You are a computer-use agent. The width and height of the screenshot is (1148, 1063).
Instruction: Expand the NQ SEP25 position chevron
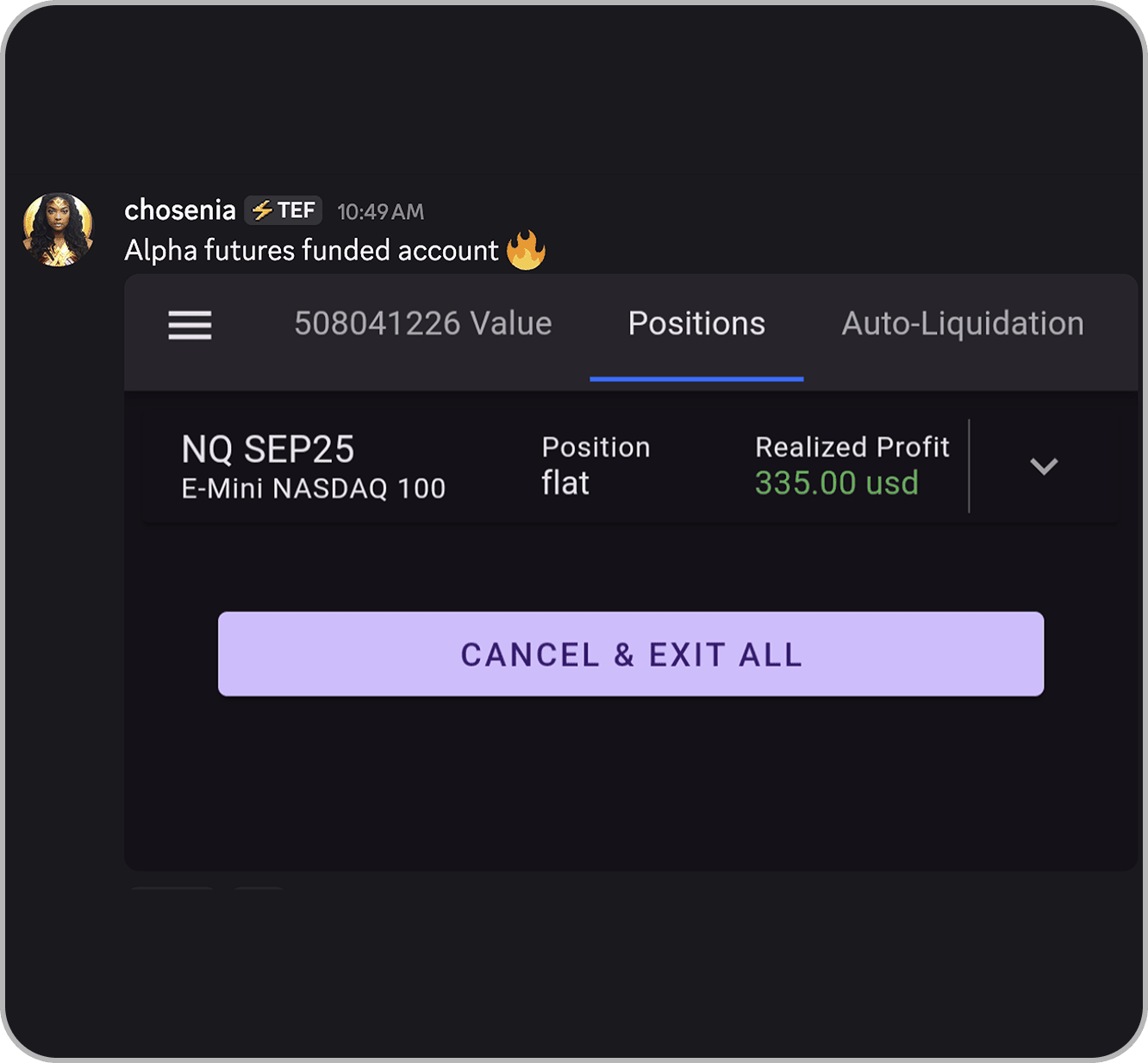point(1043,466)
